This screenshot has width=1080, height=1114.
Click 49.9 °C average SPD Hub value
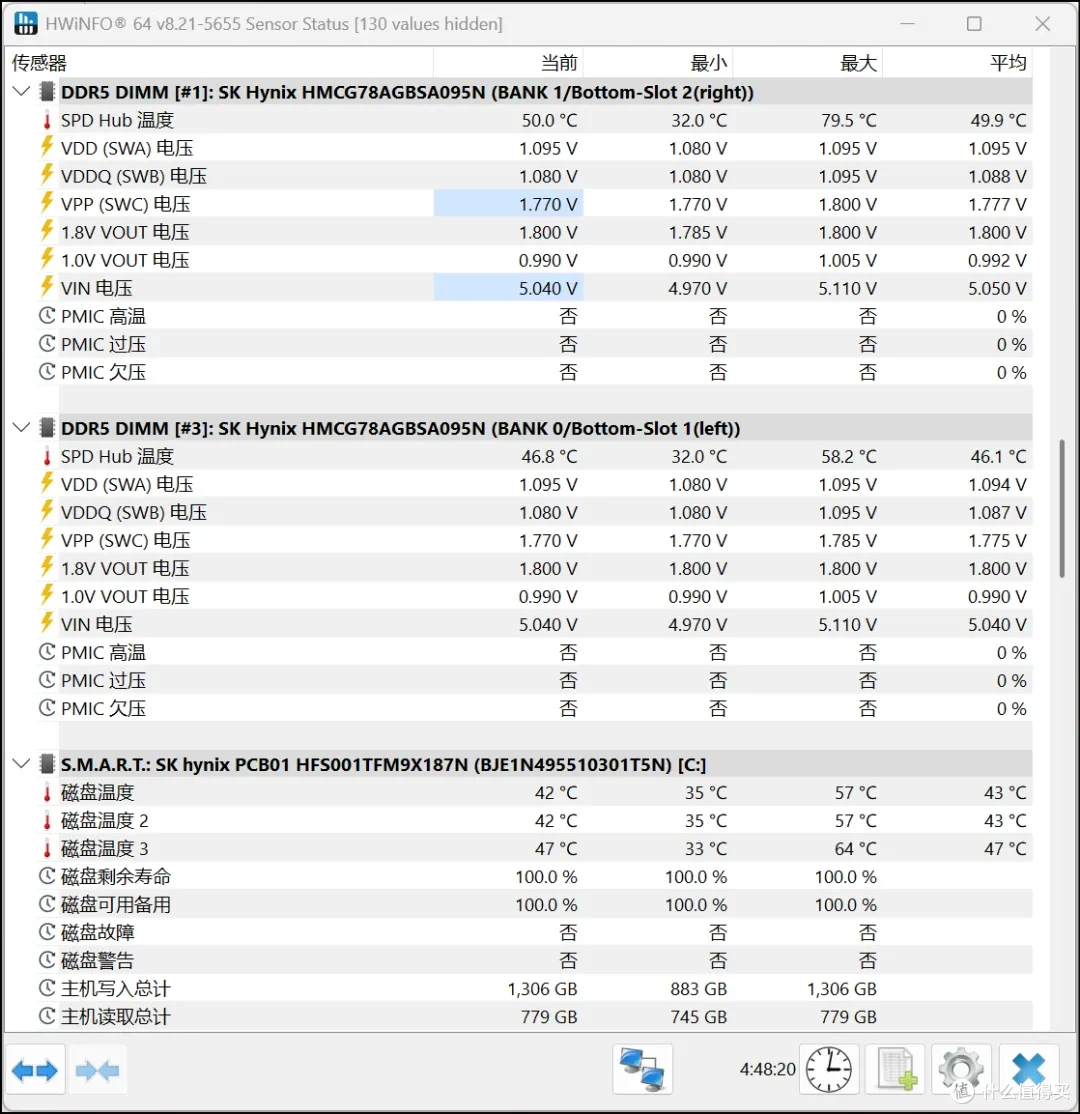click(998, 120)
